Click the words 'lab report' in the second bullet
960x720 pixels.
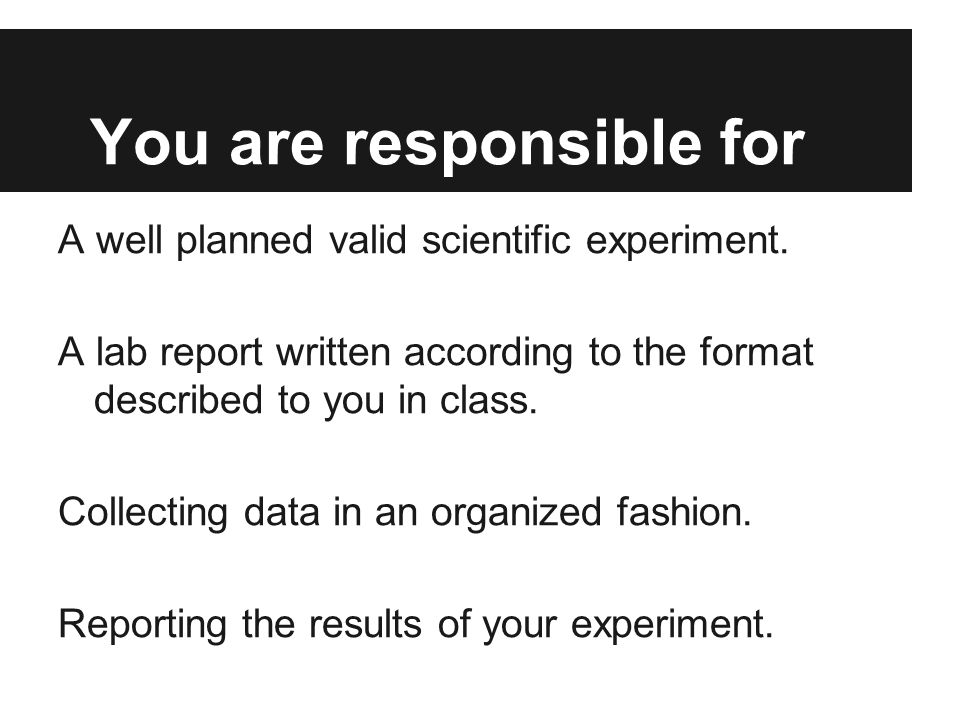click(179, 353)
